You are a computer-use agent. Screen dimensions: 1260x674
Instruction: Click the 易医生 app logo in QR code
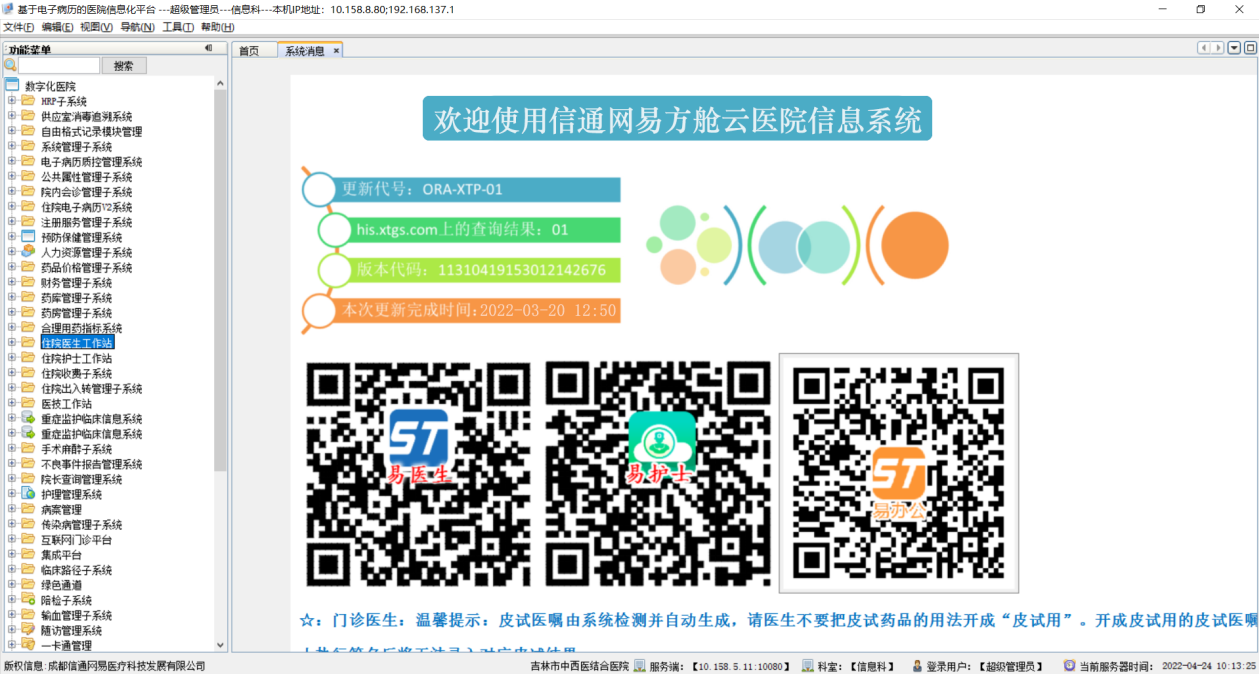coord(418,439)
